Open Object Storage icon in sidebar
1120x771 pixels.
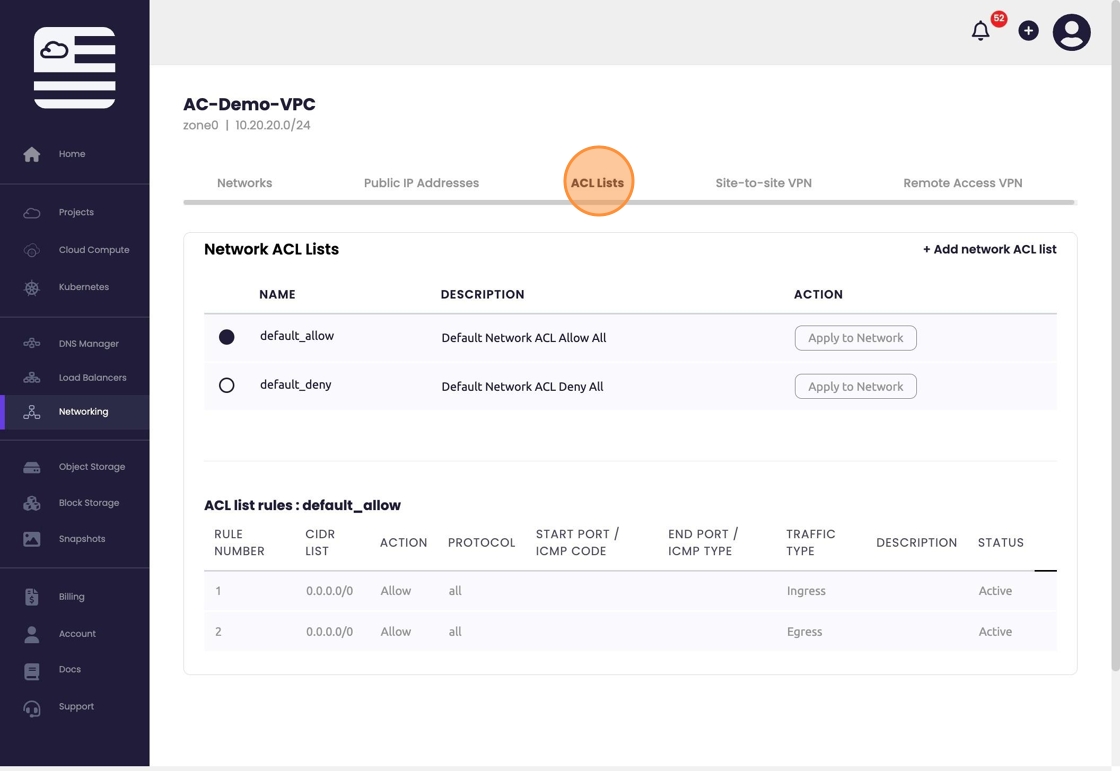[32, 467]
